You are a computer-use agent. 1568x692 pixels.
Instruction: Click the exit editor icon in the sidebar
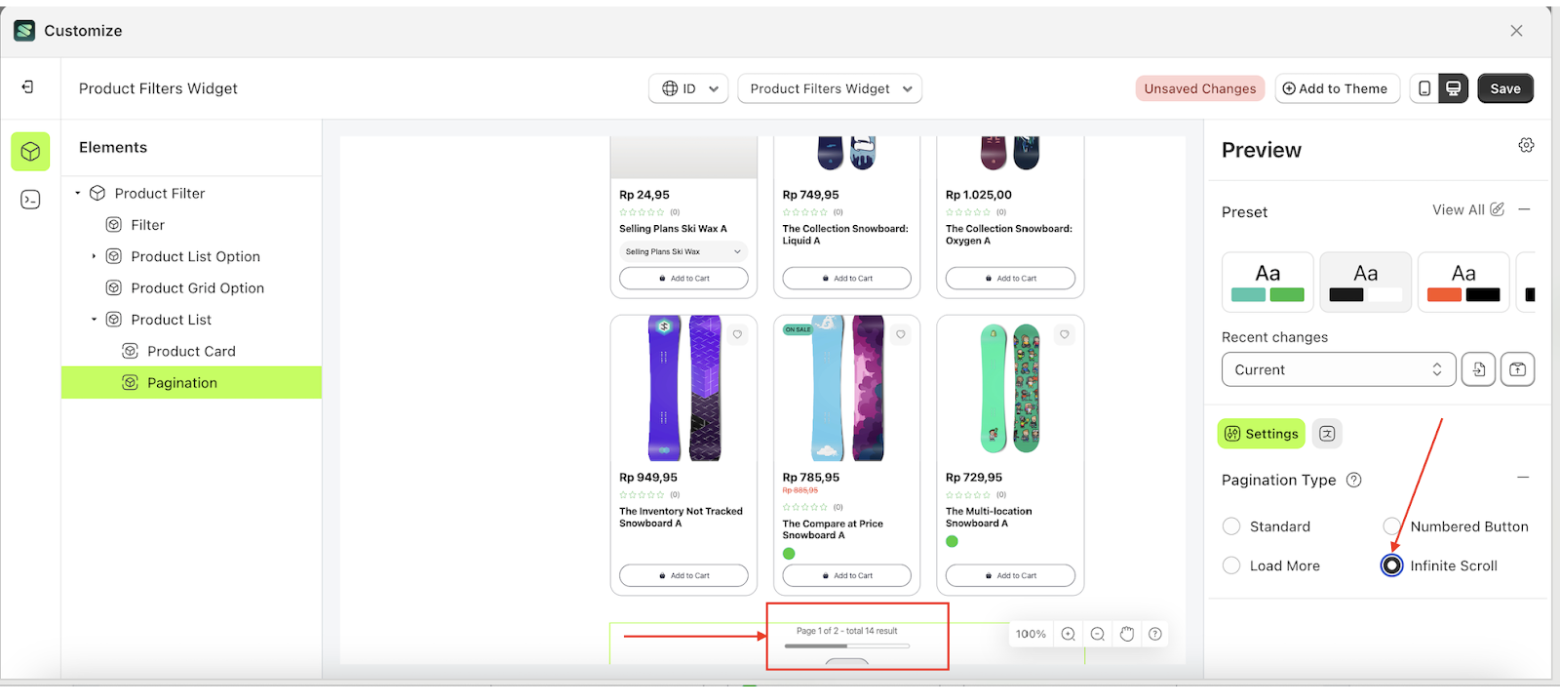click(28, 87)
